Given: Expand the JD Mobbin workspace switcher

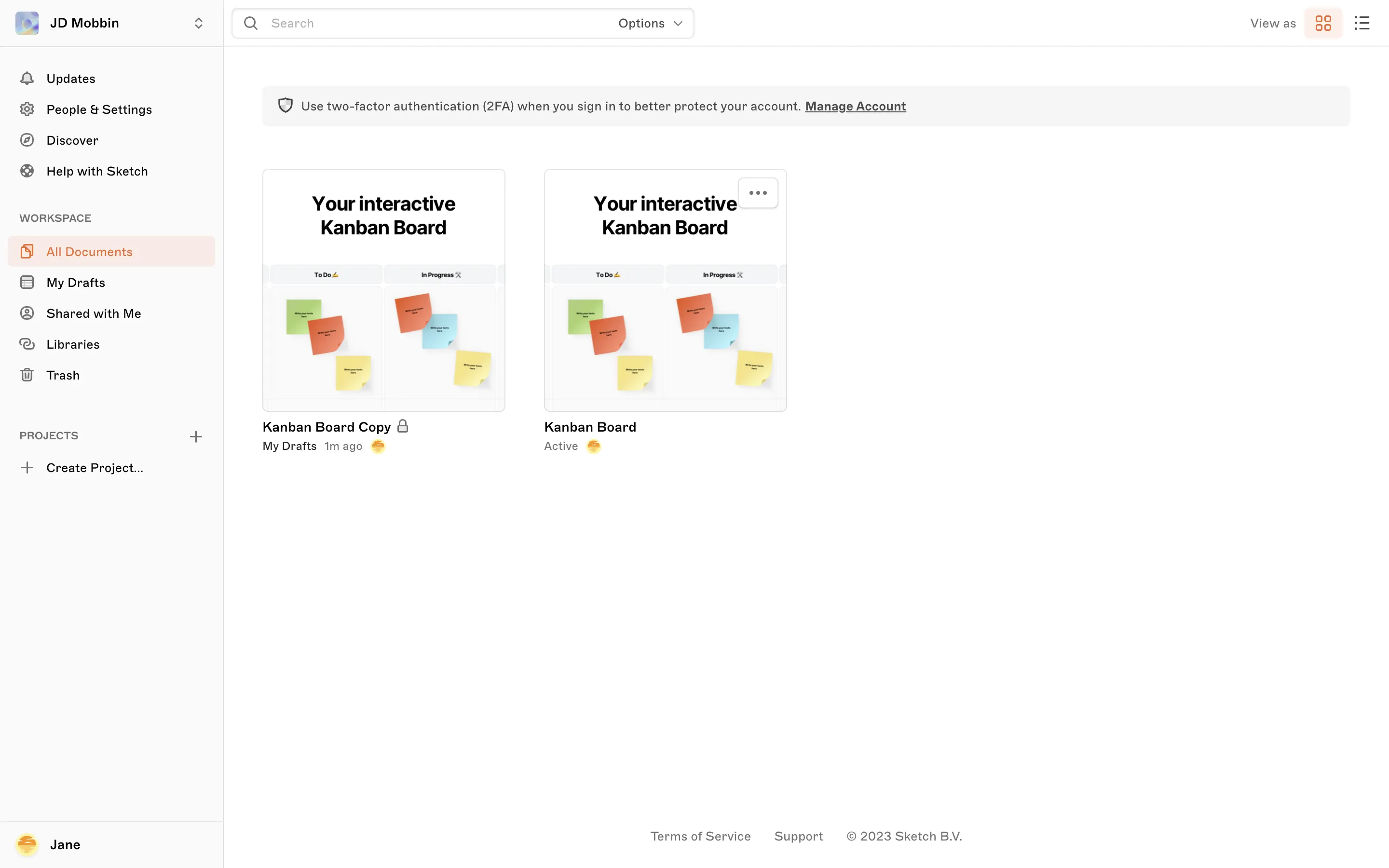Looking at the screenshot, I should click(198, 23).
